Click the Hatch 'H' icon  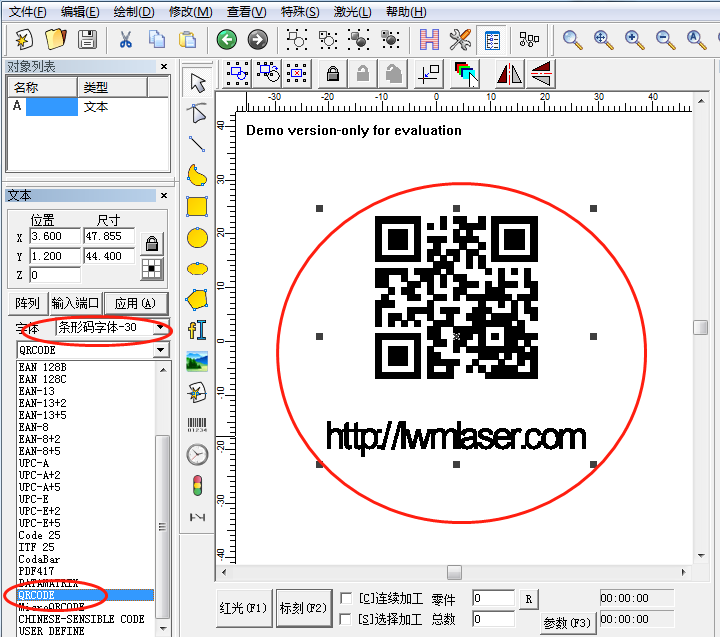coord(429,39)
